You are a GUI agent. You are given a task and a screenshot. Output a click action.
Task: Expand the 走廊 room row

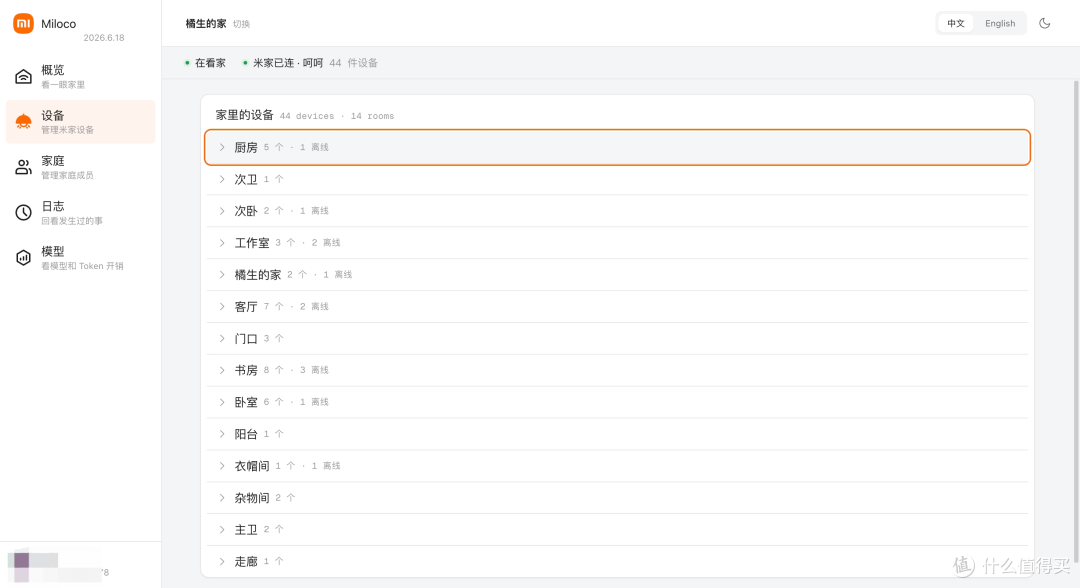click(617, 561)
